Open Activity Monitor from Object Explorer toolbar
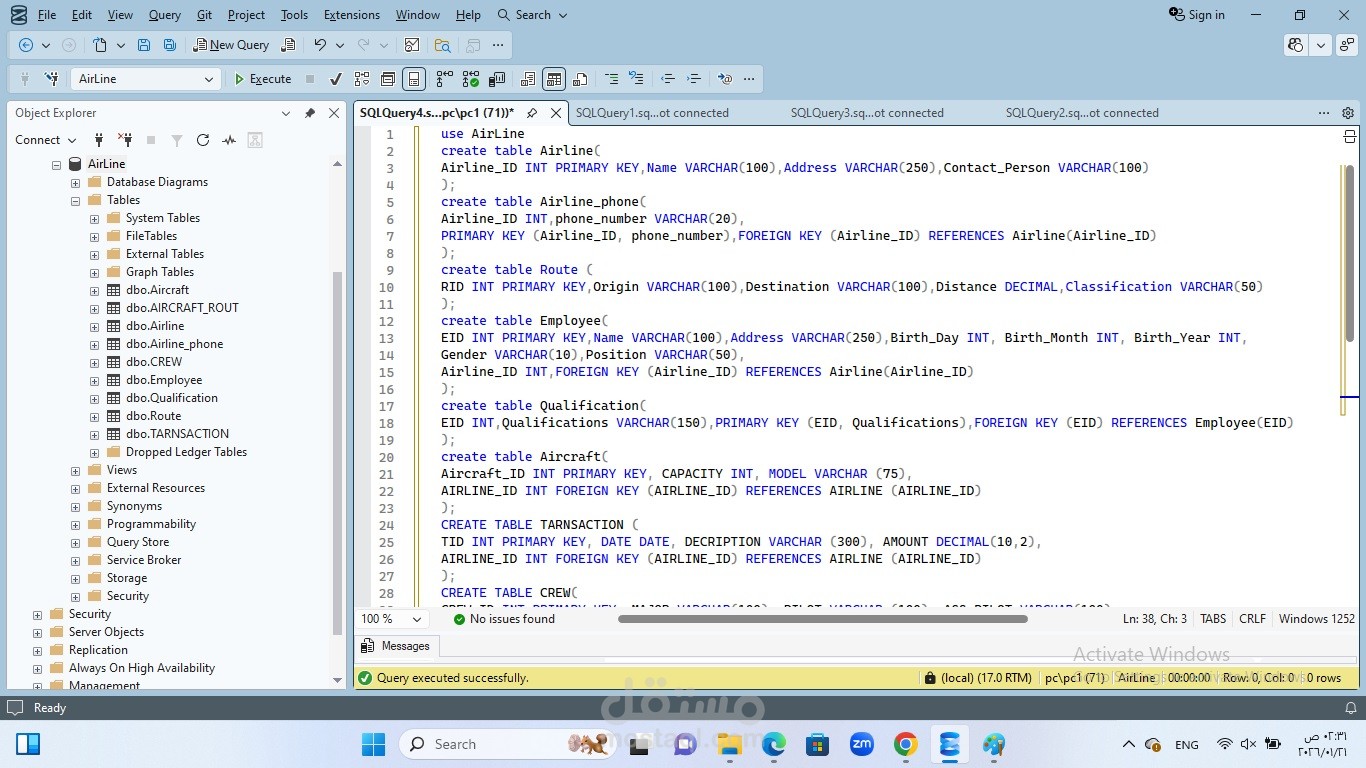 click(x=229, y=140)
